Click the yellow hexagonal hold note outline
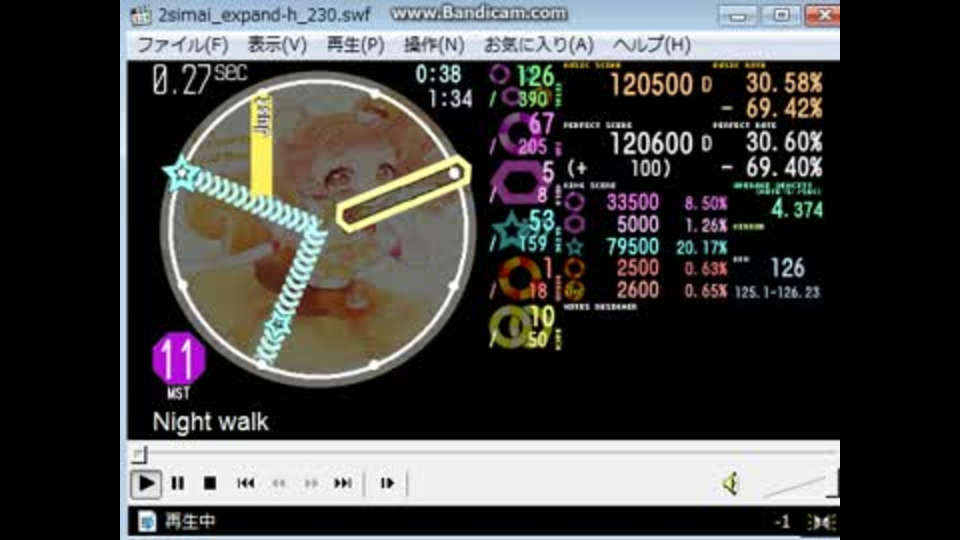The image size is (960, 540). [x=403, y=193]
